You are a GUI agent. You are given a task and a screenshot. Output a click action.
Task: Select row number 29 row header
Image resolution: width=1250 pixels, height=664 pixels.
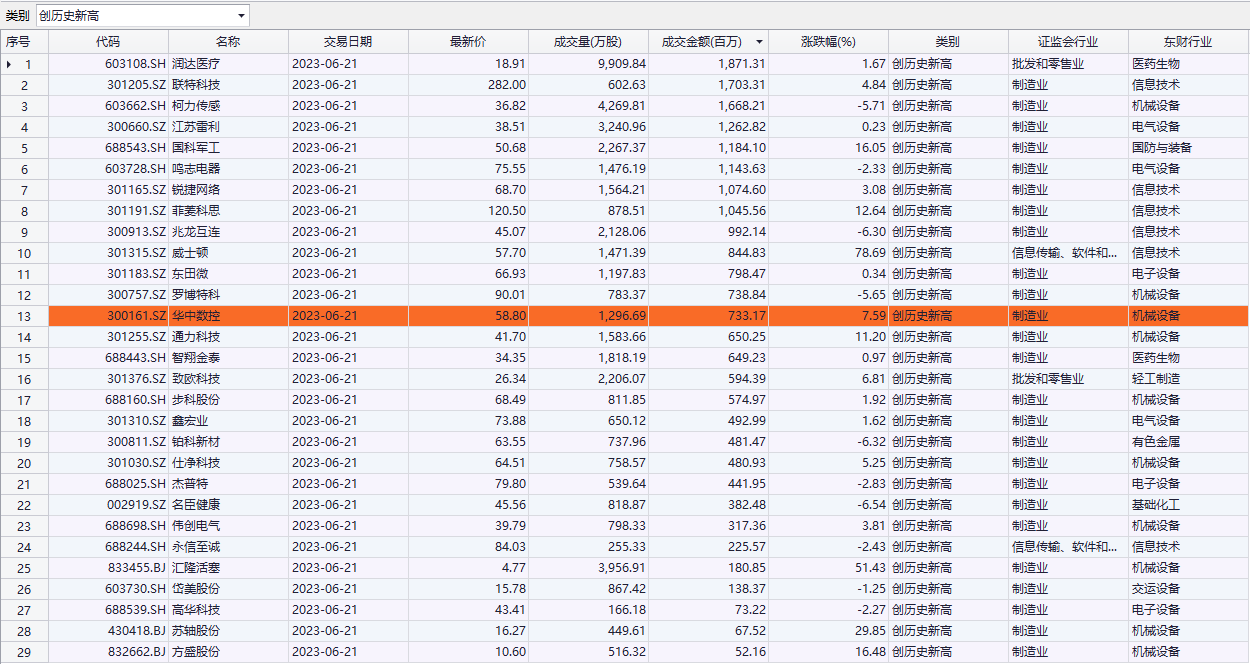[24, 652]
